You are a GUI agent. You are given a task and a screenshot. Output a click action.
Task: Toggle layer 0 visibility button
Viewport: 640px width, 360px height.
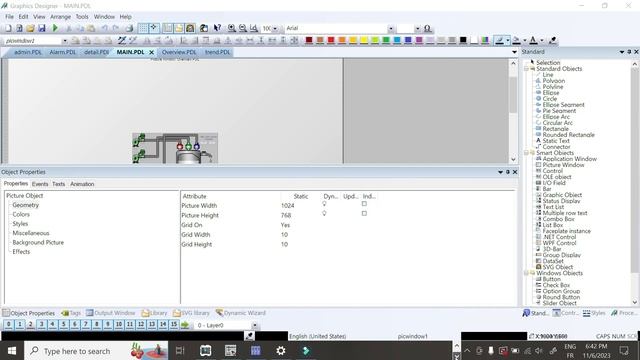click(8, 325)
